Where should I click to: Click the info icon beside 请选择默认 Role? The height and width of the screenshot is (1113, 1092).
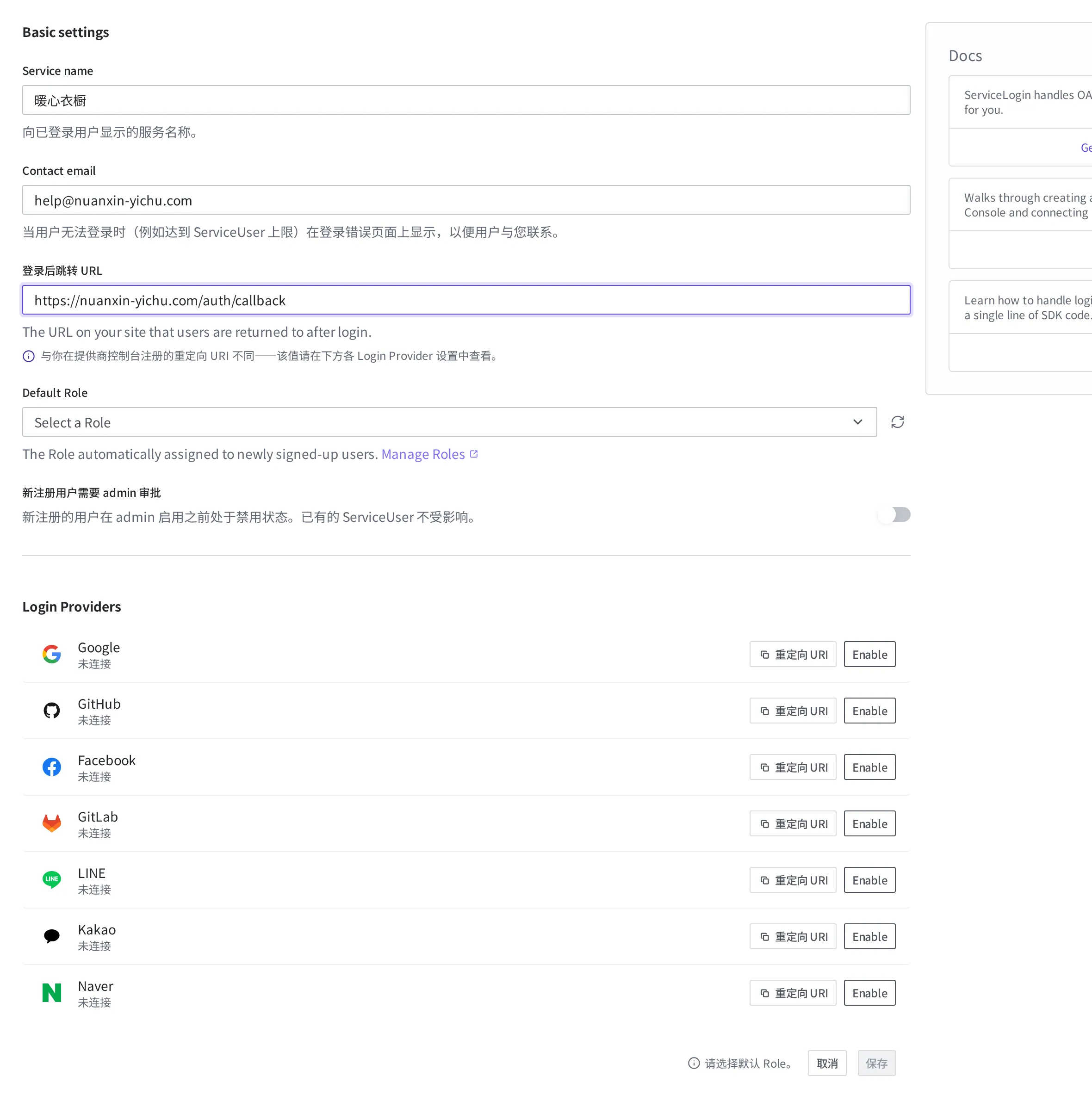[694, 1063]
